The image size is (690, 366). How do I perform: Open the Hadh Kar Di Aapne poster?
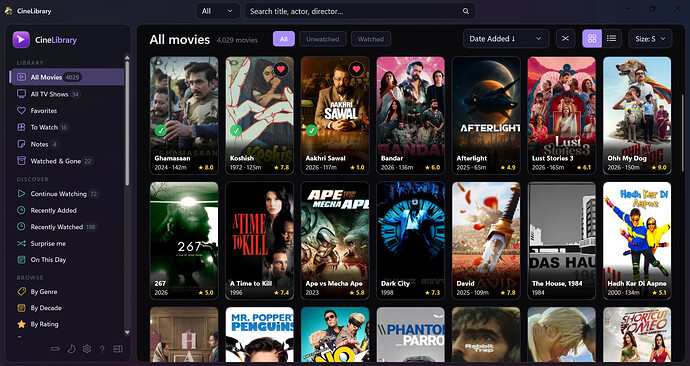click(x=637, y=241)
